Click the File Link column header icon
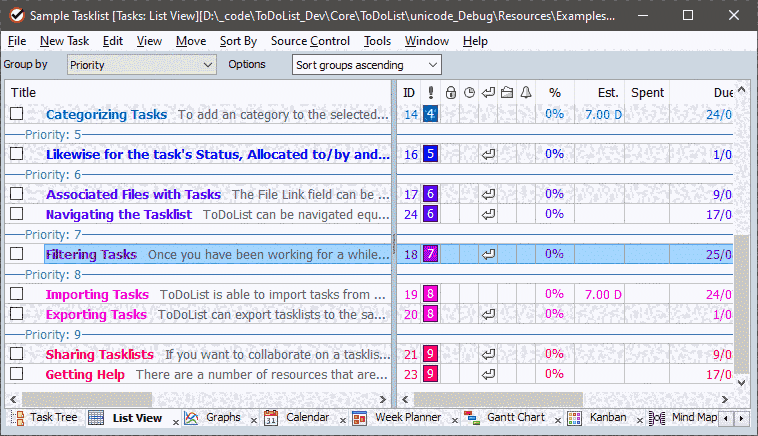This screenshot has width=758, height=436. tap(507, 92)
